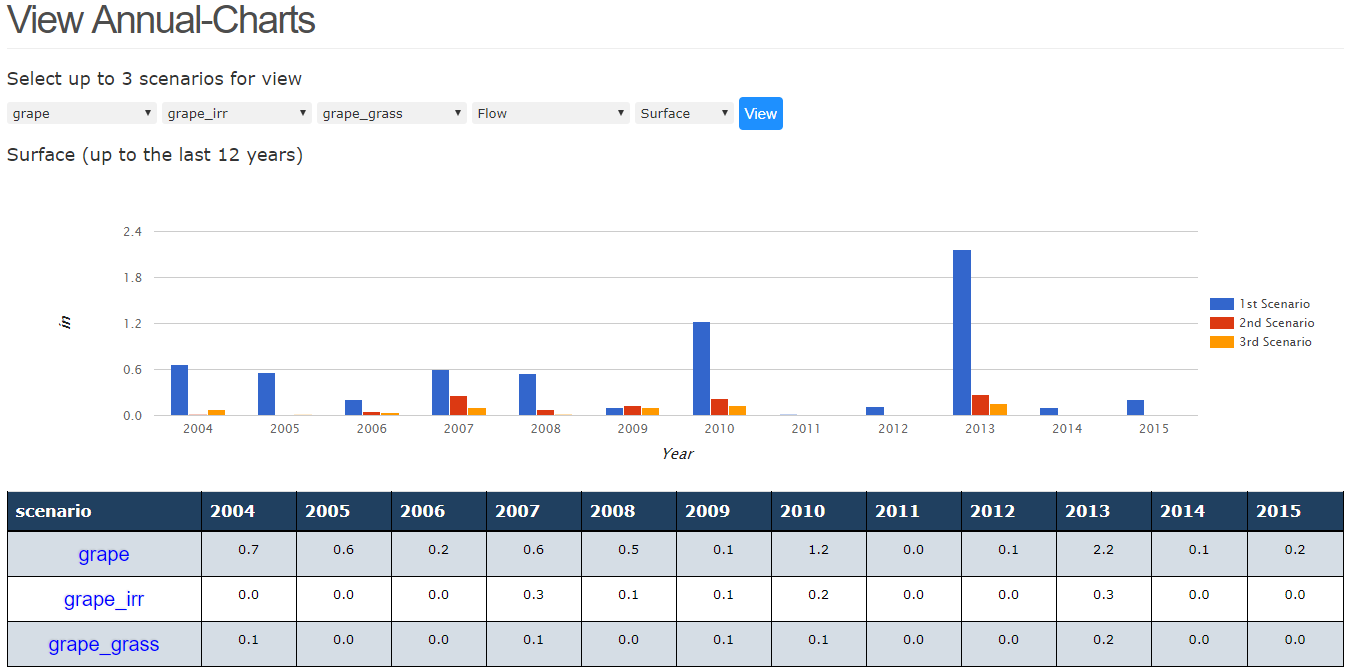The image size is (1350, 670).
Task: Click the 2013 table column header
Action: tap(1103, 511)
